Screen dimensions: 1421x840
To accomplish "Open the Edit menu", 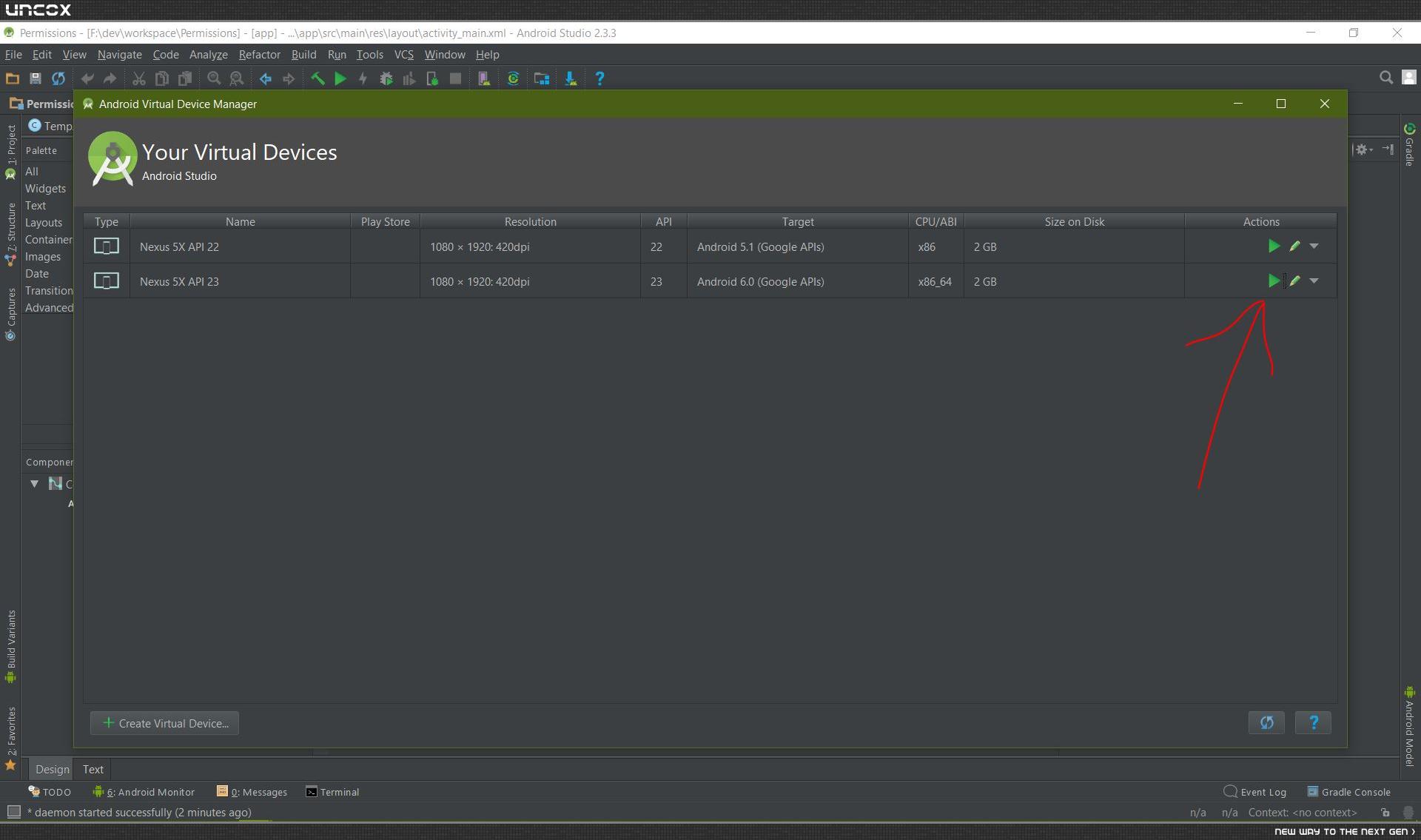I will (x=42, y=55).
